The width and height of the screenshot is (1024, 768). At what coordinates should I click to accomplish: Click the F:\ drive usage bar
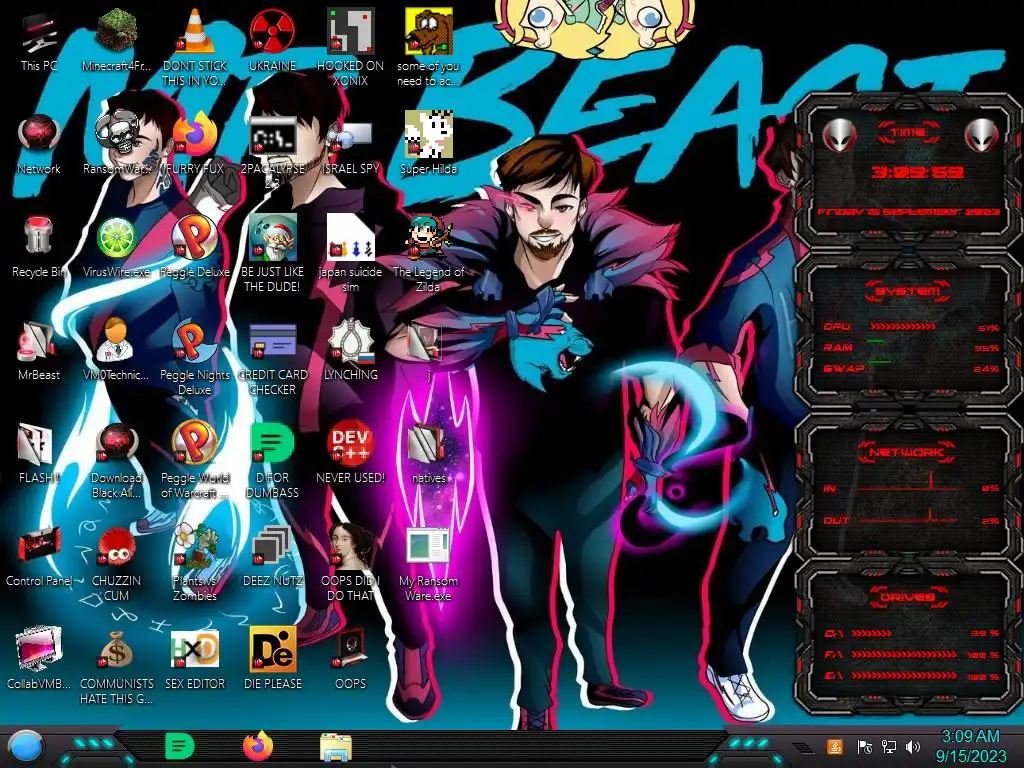904,654
